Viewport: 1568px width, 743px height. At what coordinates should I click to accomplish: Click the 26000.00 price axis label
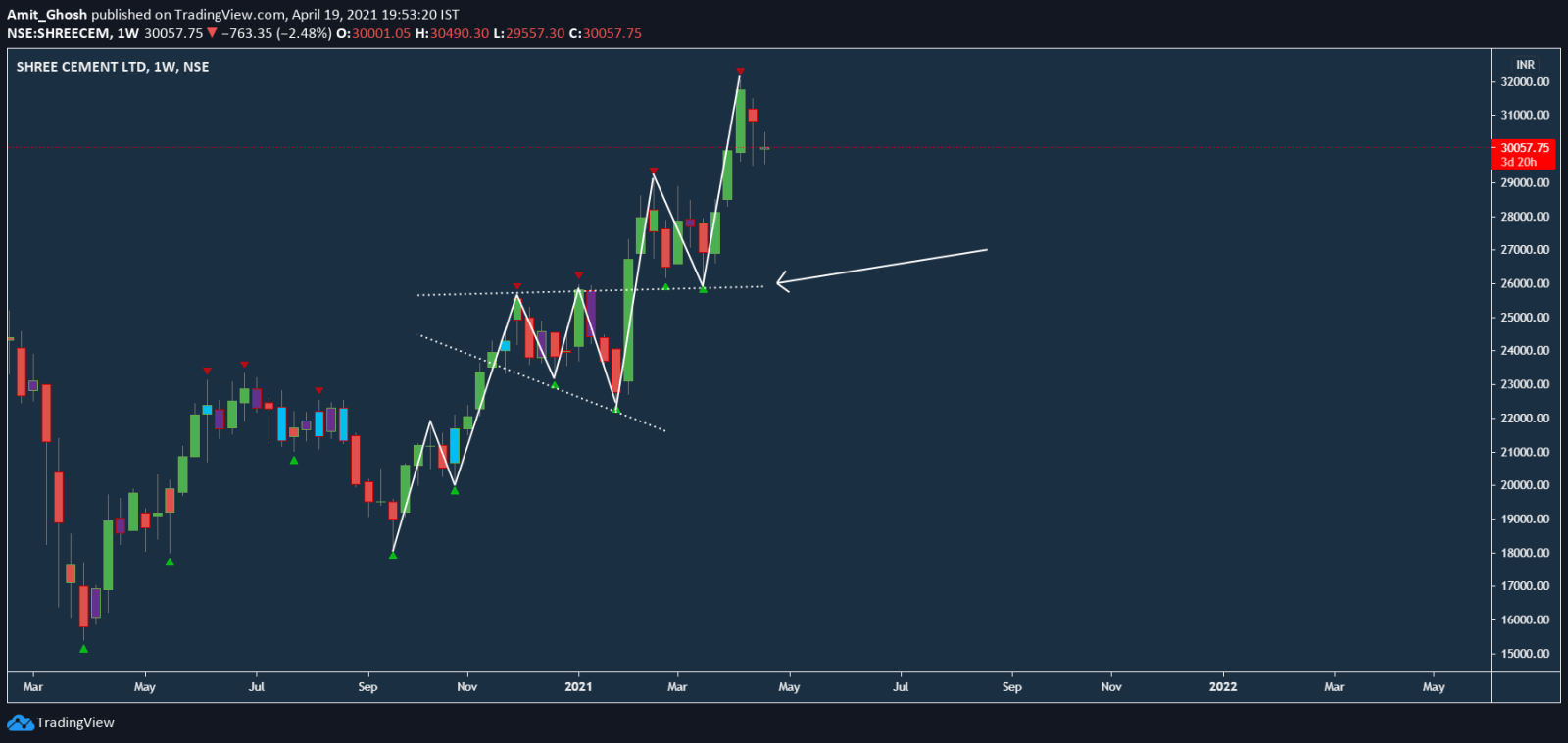(x=1525, y=284)
